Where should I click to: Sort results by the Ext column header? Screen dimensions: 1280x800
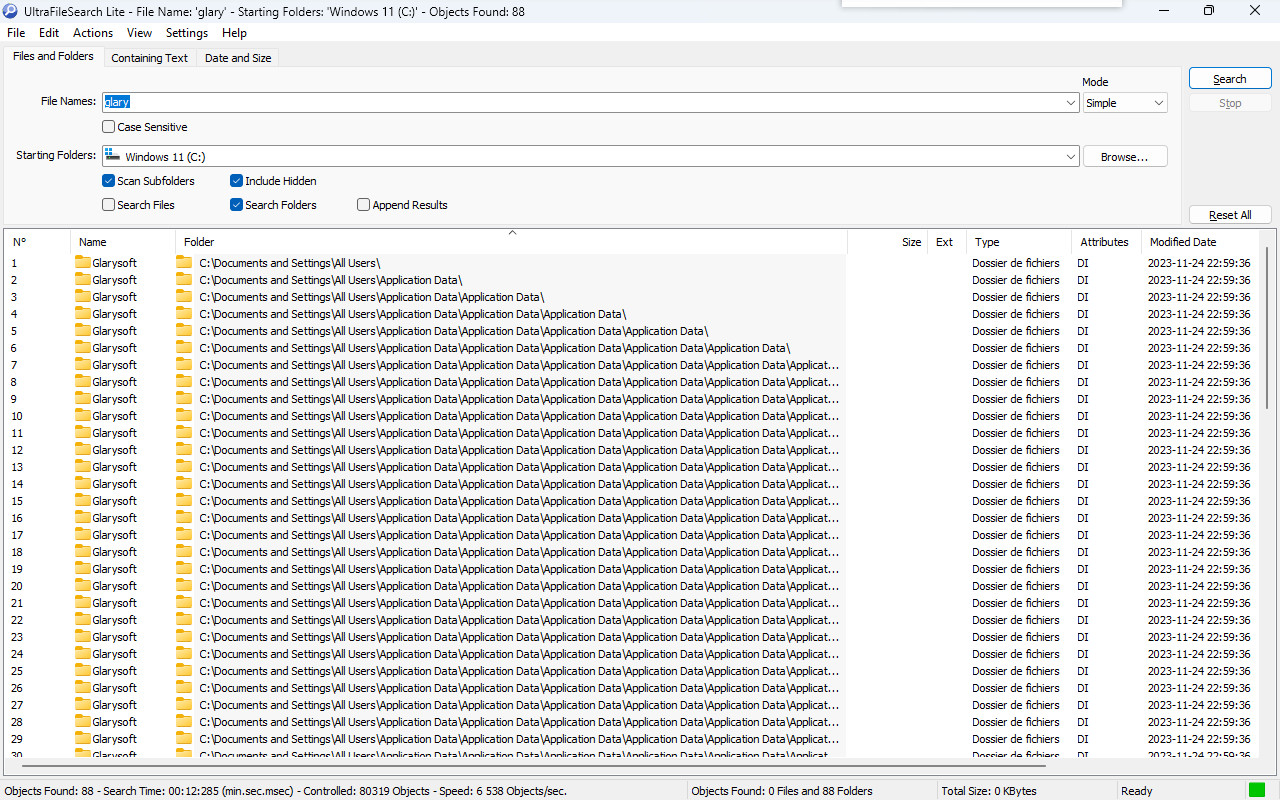click(x=946, y=242)
